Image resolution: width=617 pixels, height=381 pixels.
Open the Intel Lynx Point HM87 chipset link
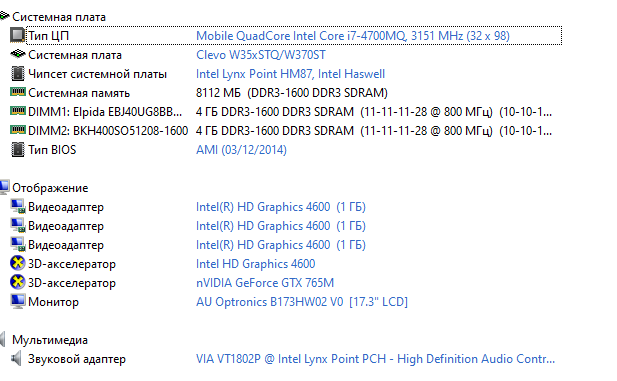click(x=290, y=74)
